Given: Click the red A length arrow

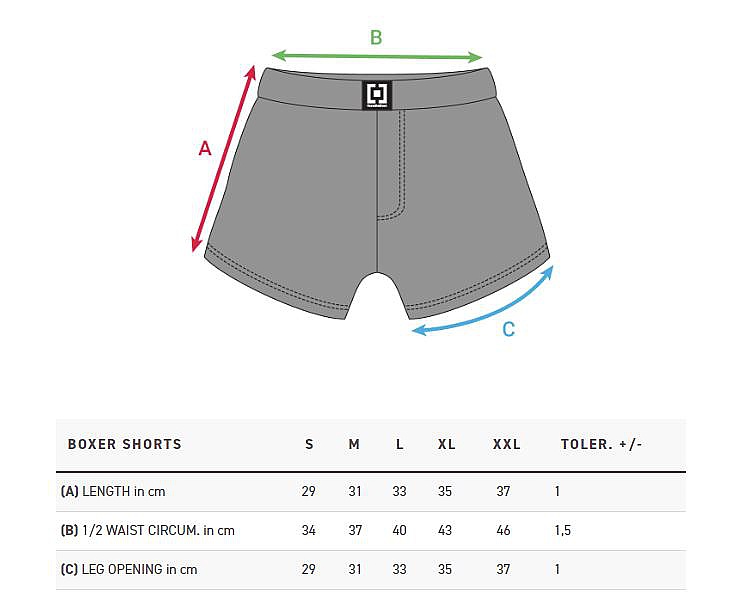Looking at the screenshot, I should 224,159.
